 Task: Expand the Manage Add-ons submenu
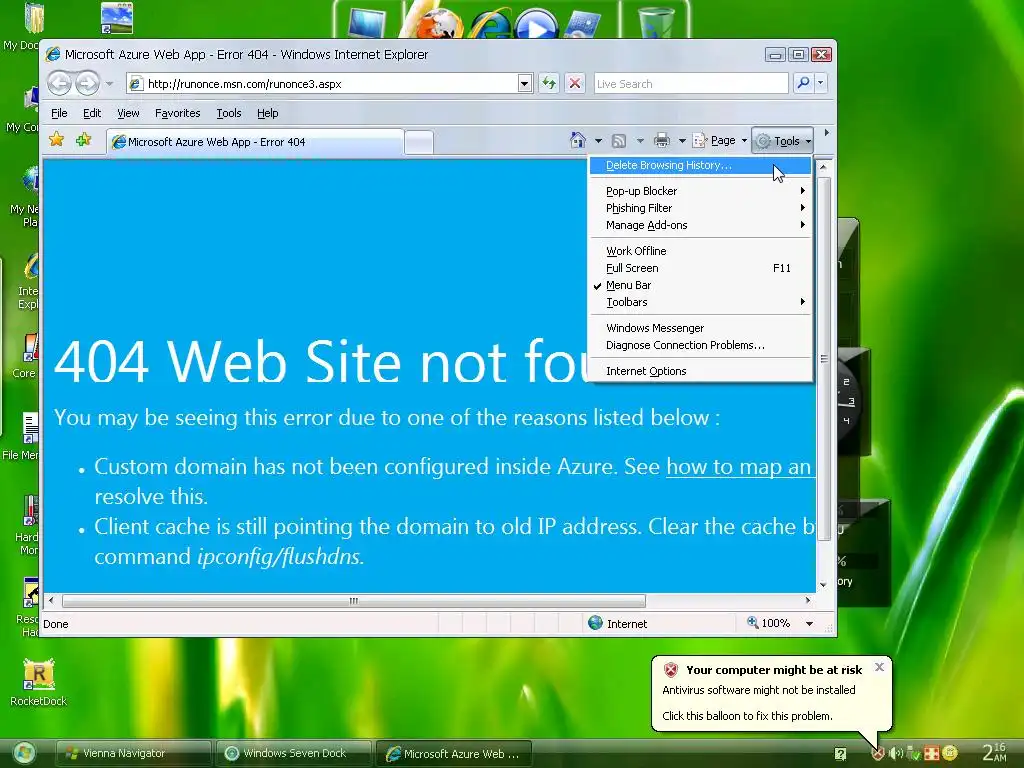(700, 225)
